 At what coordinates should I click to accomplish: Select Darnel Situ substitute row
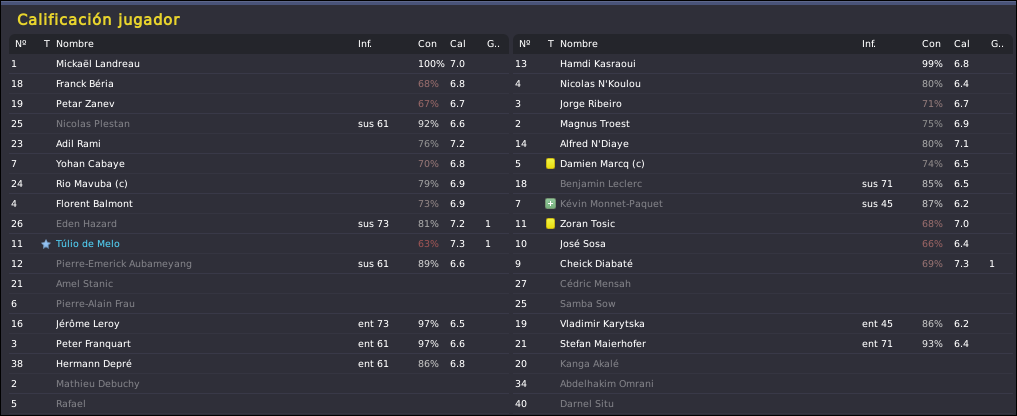763,404
